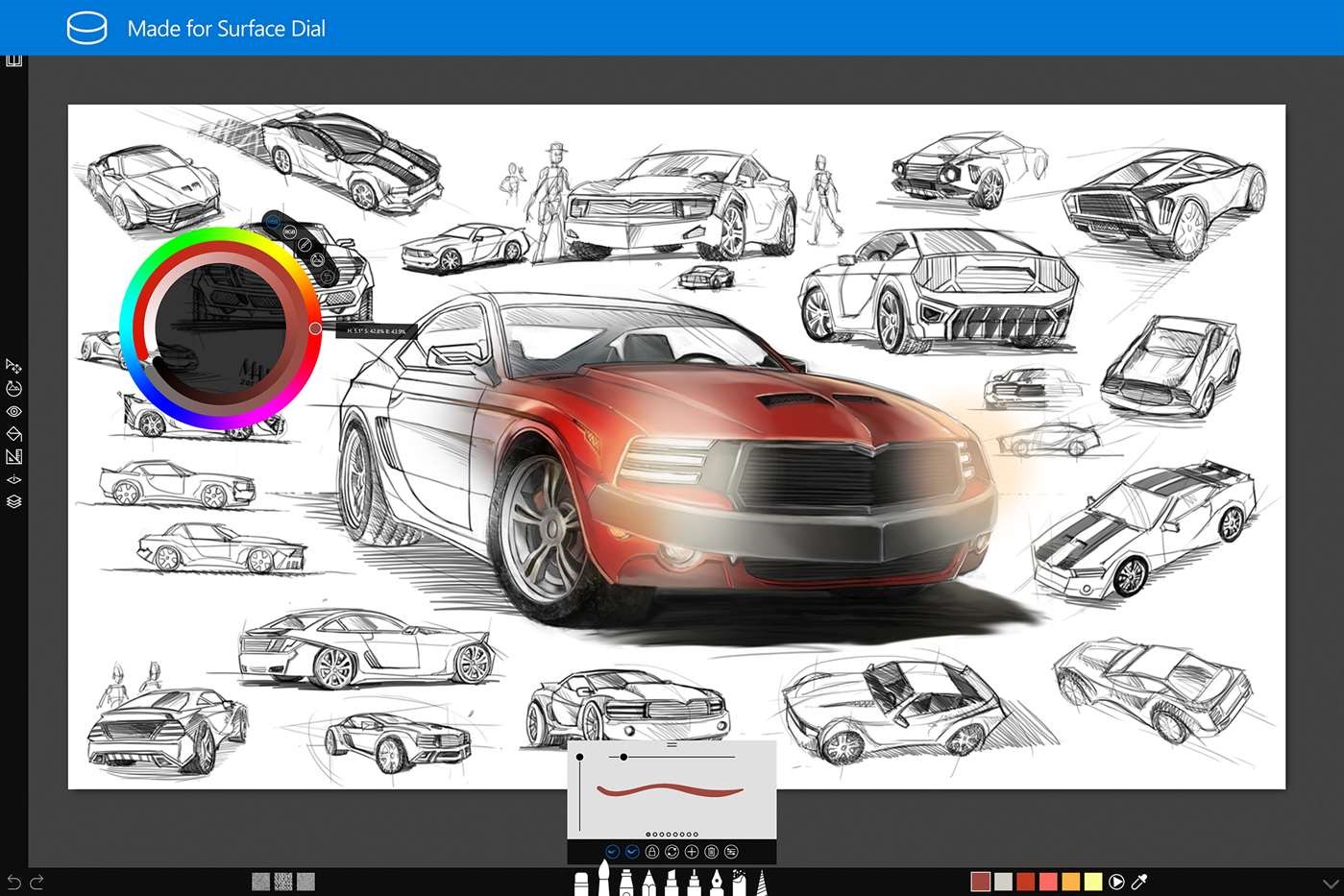Click the canvas rotate tool in sidebar

coord(13,388)
